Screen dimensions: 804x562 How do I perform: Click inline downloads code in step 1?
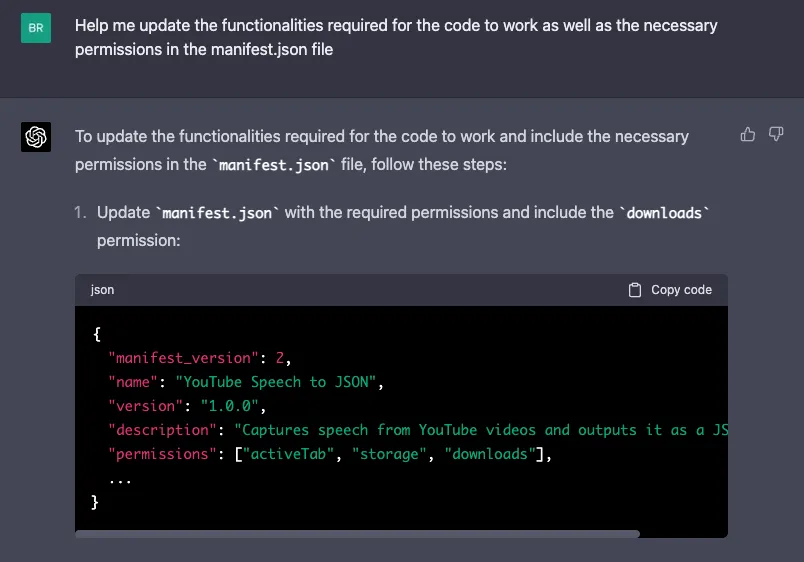click(x=665, y=213)
